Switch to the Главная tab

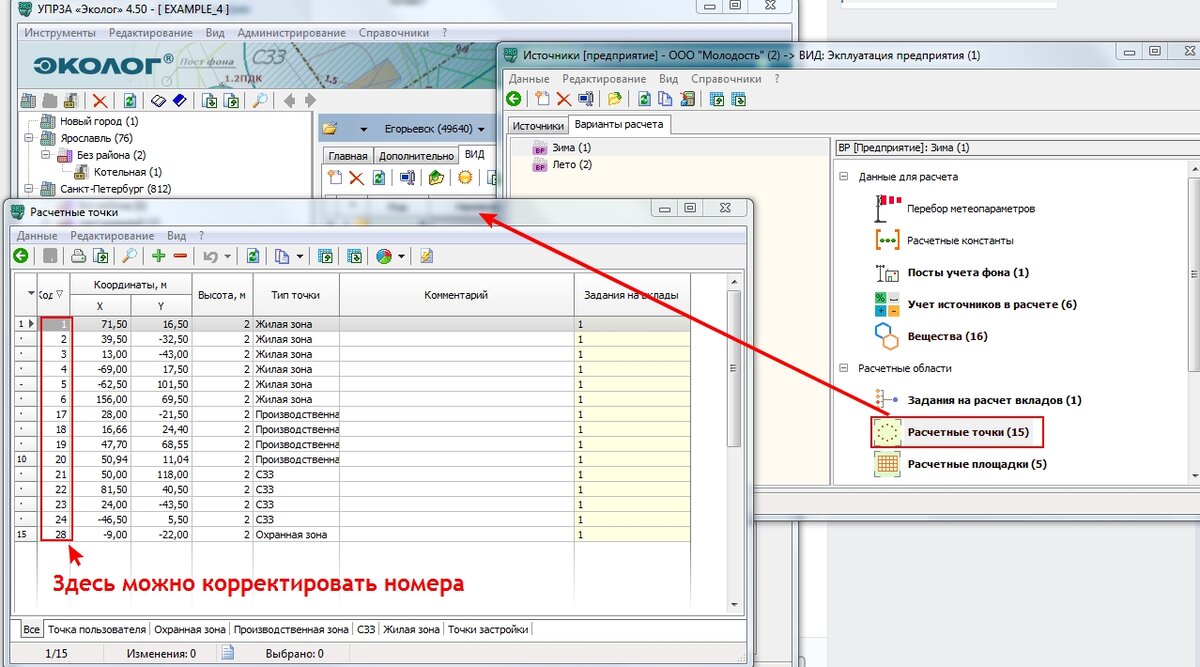348,156
